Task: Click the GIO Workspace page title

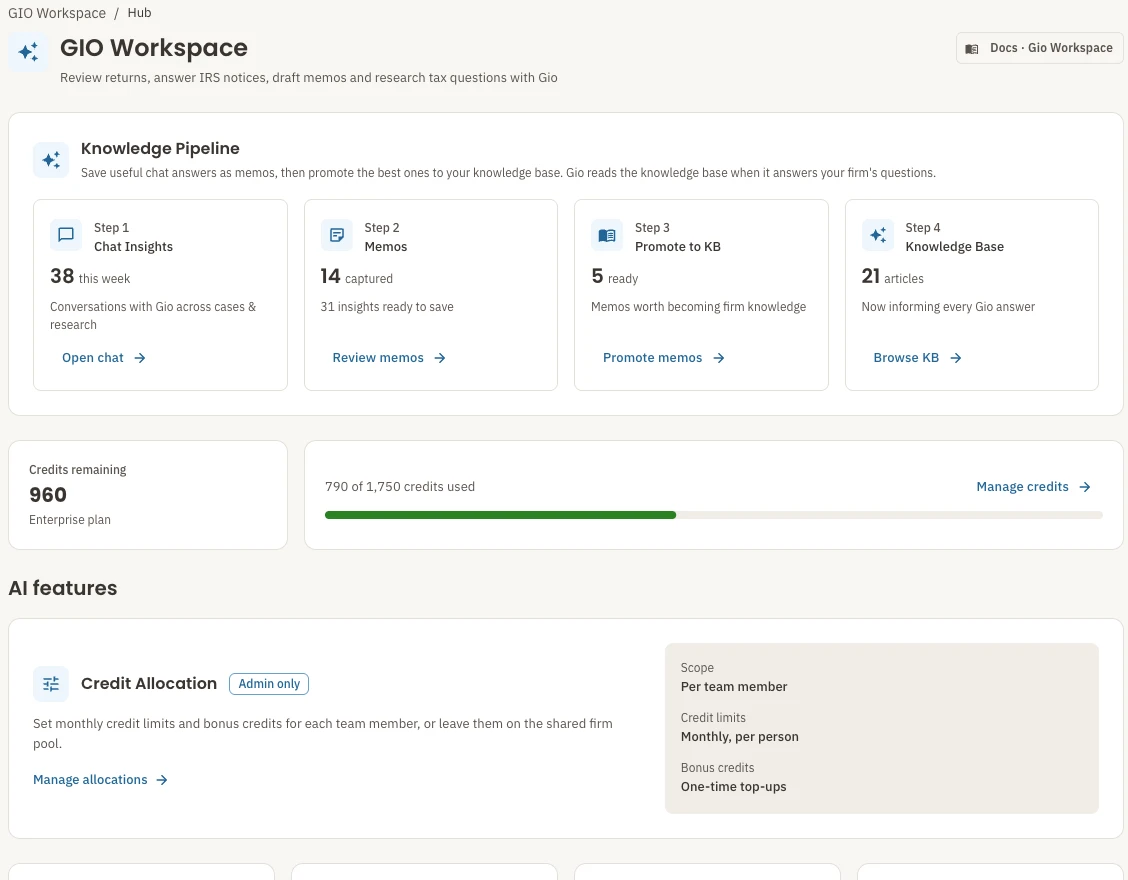Action: 154,47
